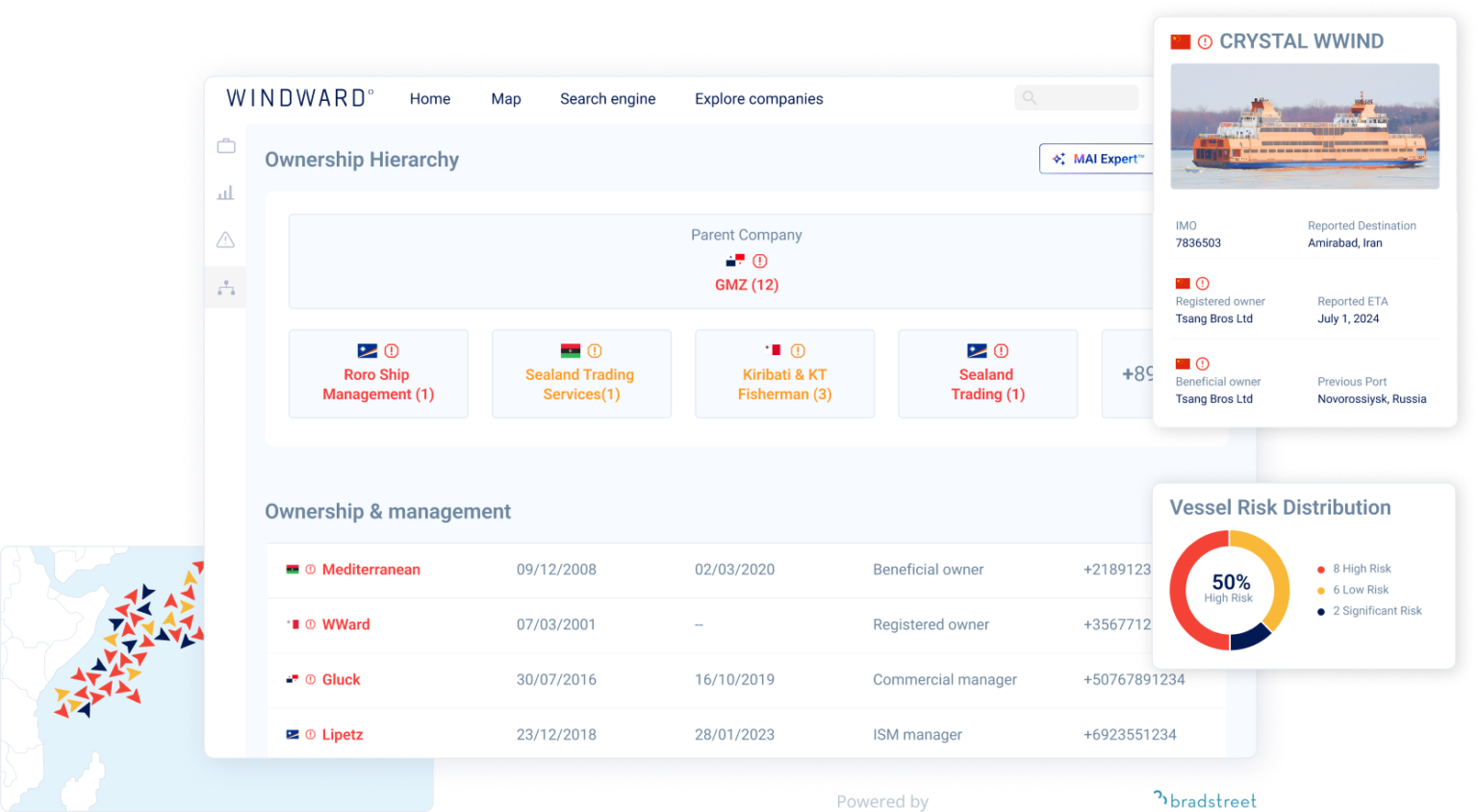This screenshot has height=812, width=1478.
Task: Click the alert icon on Sealand Trading (1)
Action: 1001,351
